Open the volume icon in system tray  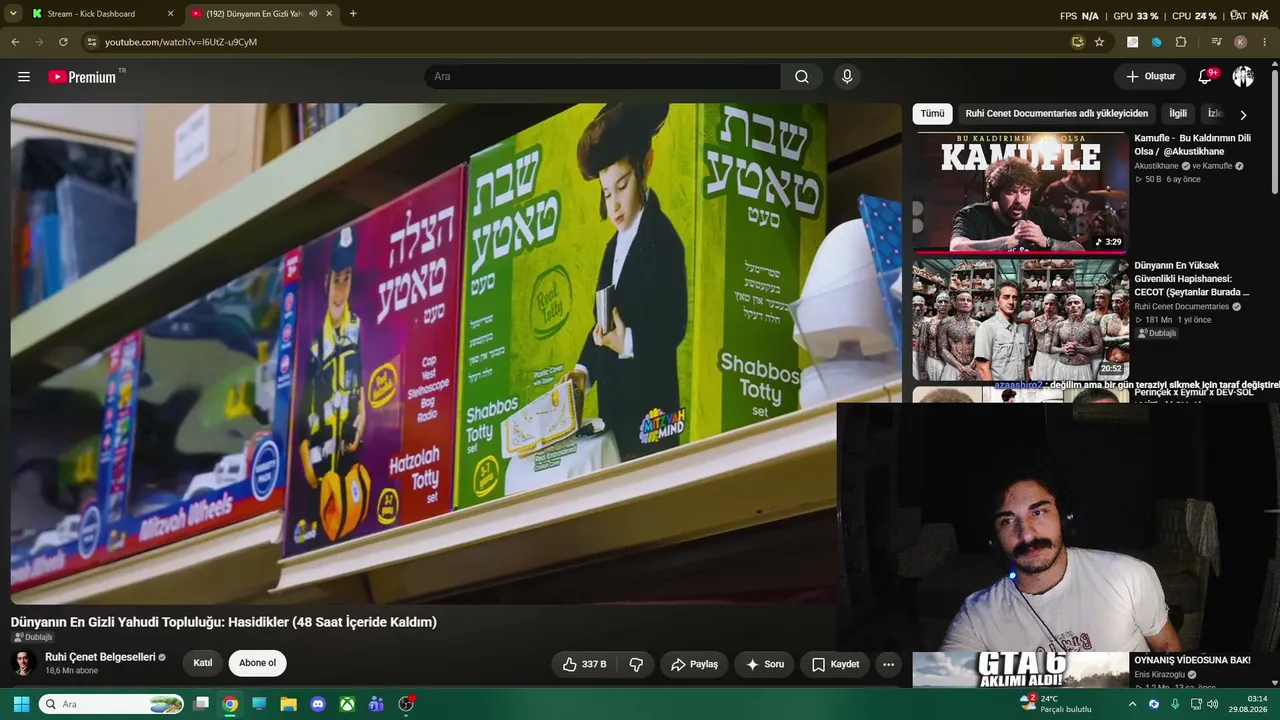tap(1213, 704)
